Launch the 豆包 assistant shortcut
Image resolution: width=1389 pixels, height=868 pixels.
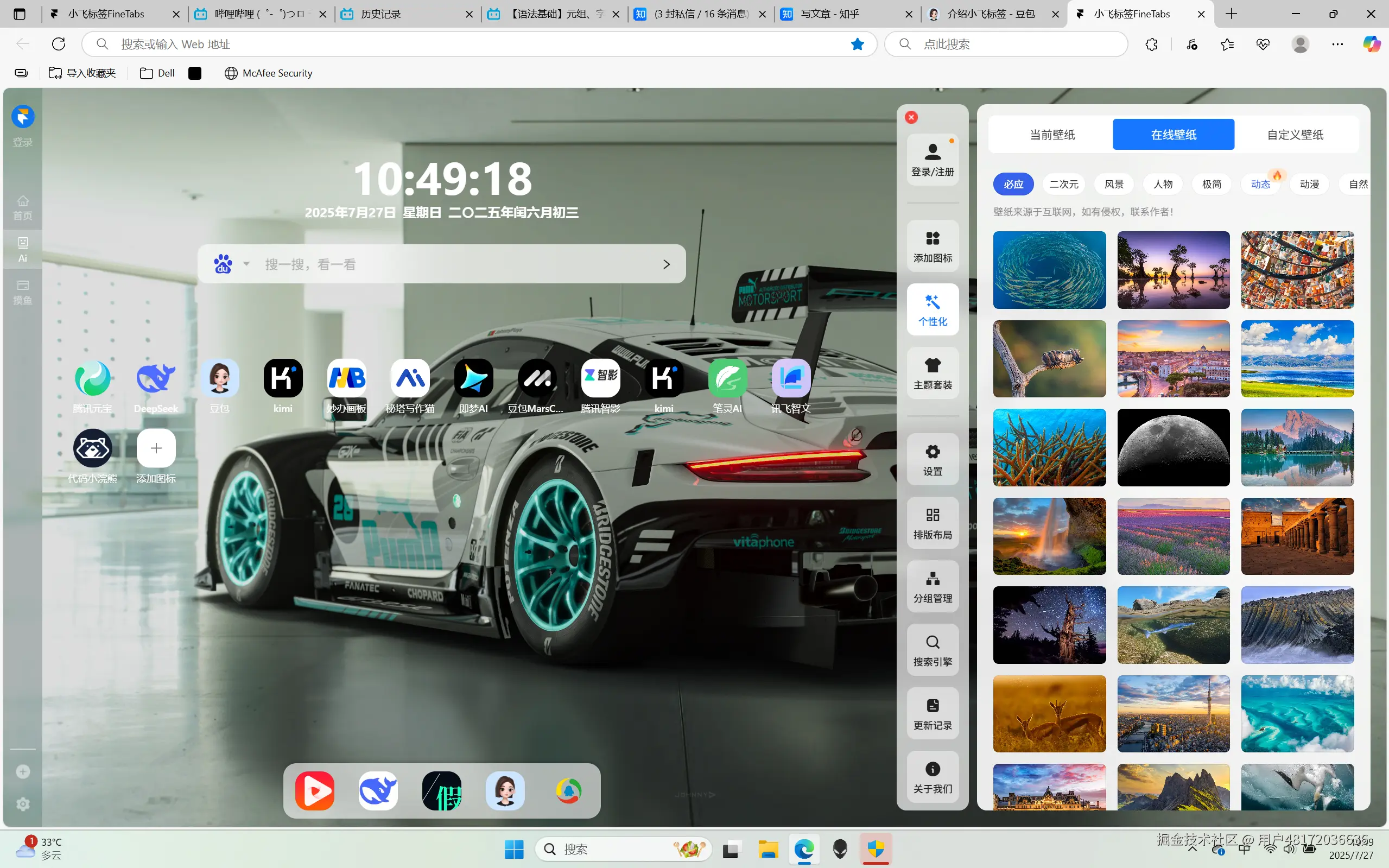[219, 378]
